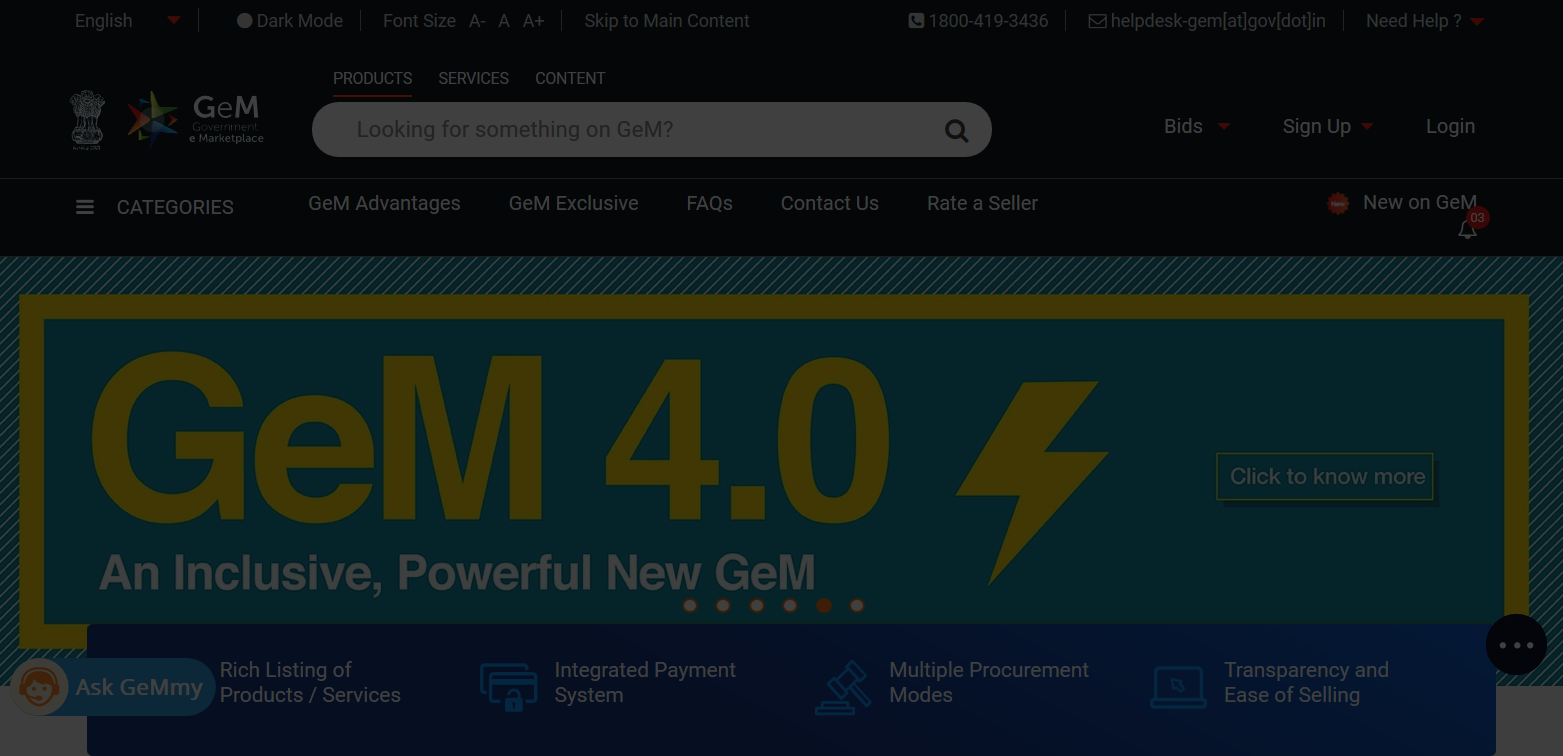Image resolution: width=1563 pixels, height=756 pixels.
Task: Toggle Dark Mode
Action: coord(290,21)
